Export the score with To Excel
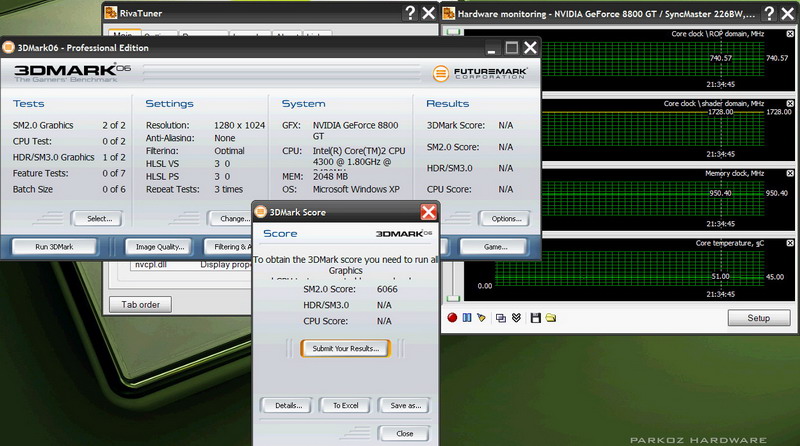Viewport: 800px width, 446px height. (345, 406)
